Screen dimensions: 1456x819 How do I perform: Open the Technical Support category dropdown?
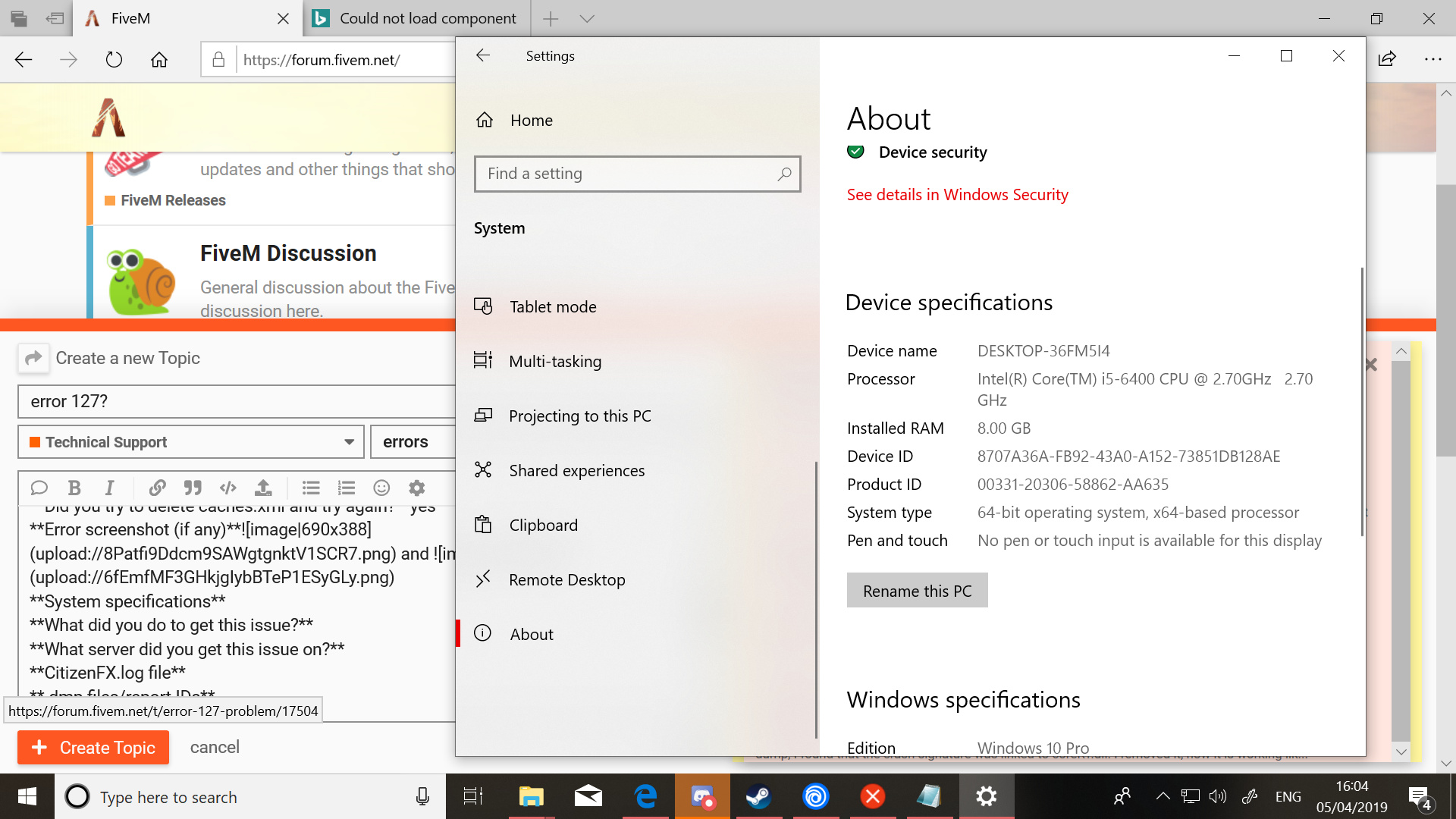point(191,442)
